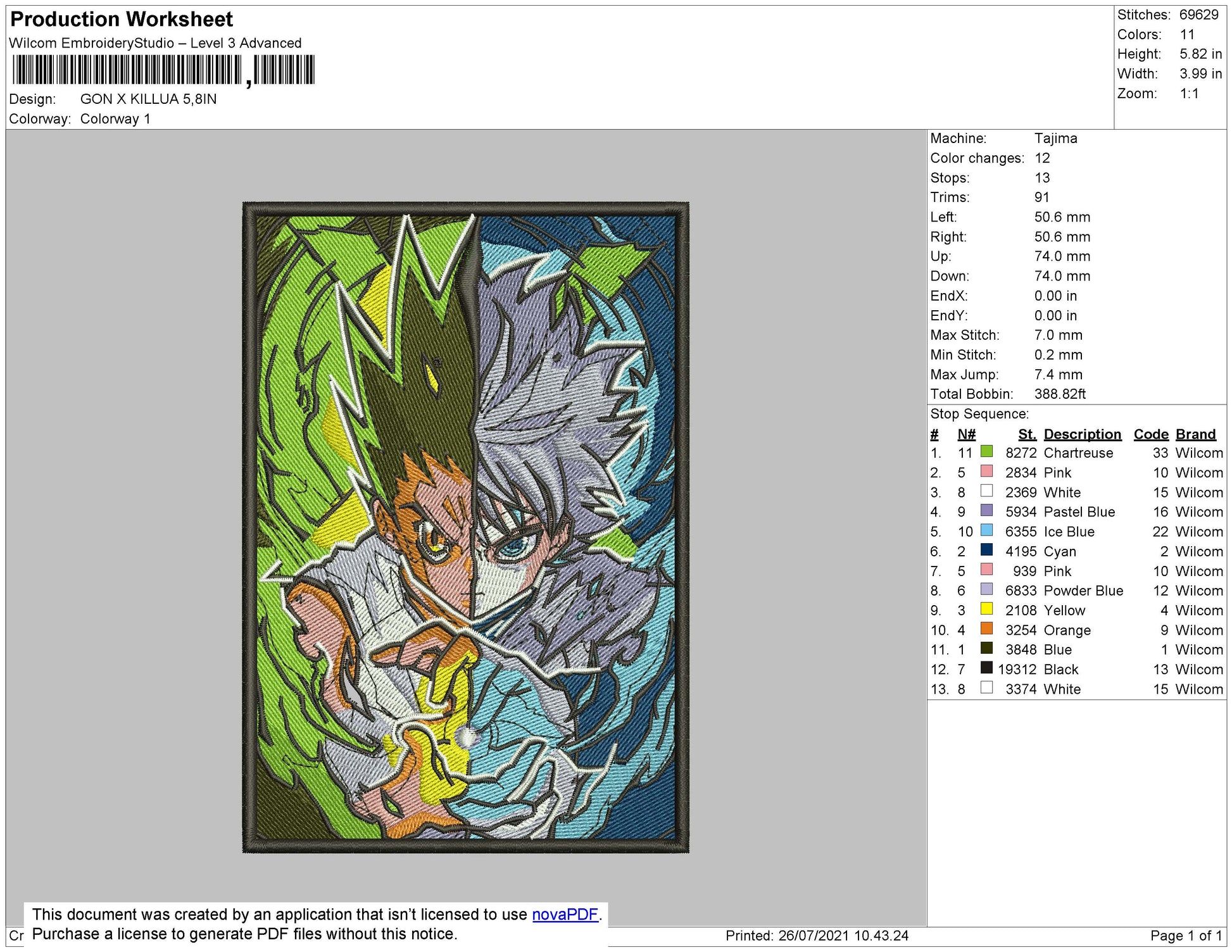Click the Orange color swatch
The height and width of the screenshot is (952, 1232).
(x=986, y=629)
